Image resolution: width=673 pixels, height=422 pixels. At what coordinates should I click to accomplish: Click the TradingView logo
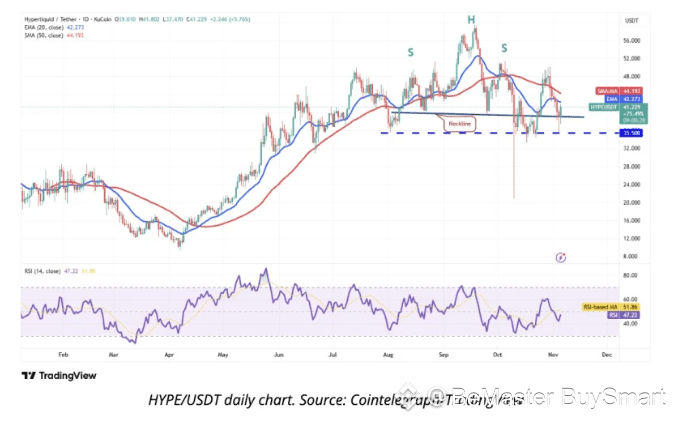click(59, 376)
